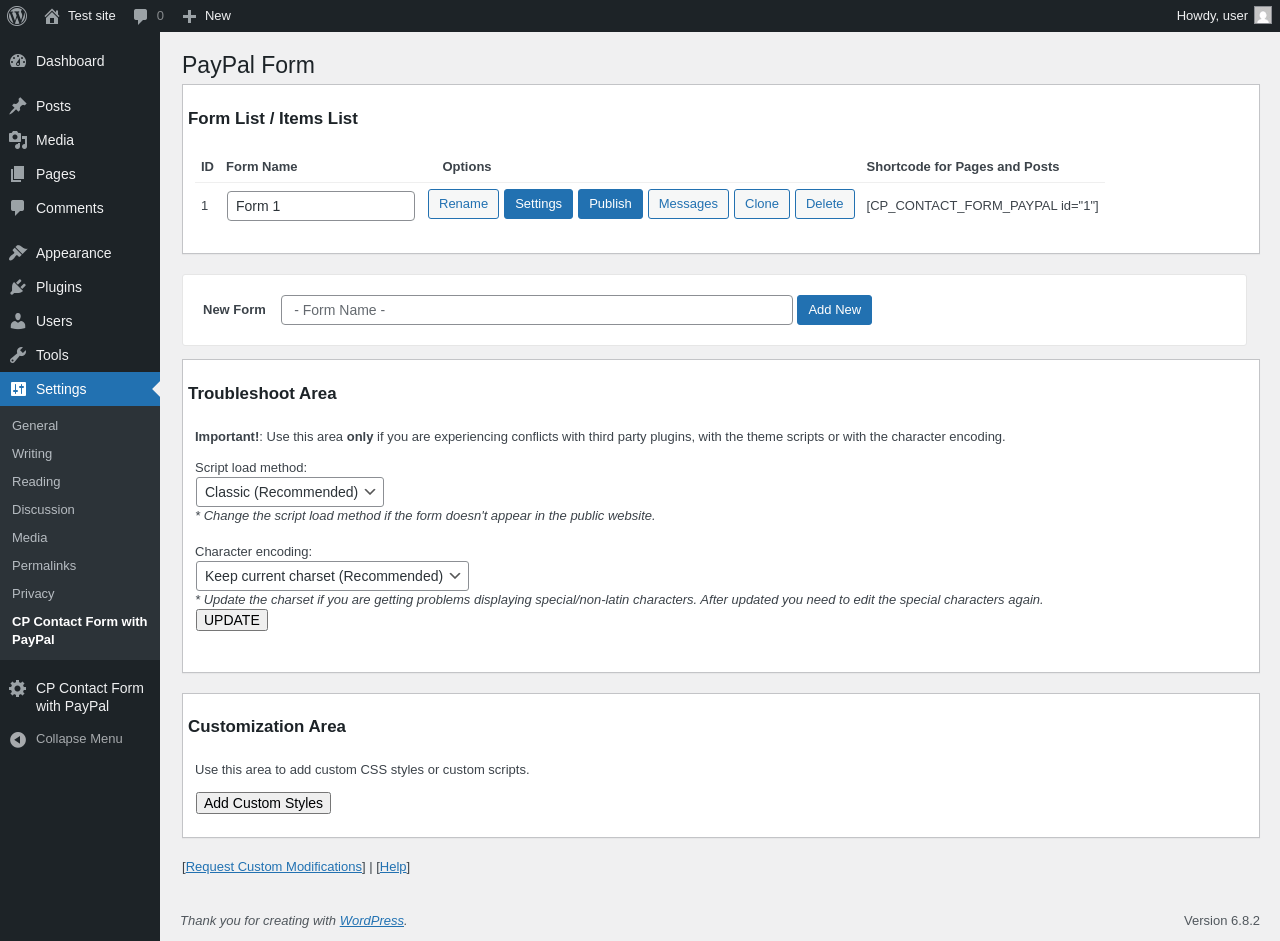Follow the WordPress footer link
Screen dimensions: 1280x941
click(372, 921)
